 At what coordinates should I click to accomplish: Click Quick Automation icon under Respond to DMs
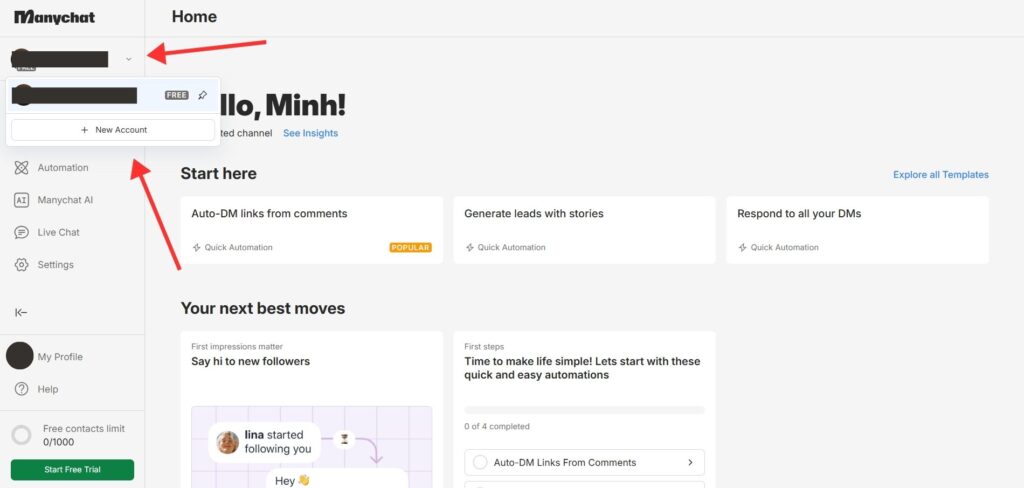[x=743, y=248]
